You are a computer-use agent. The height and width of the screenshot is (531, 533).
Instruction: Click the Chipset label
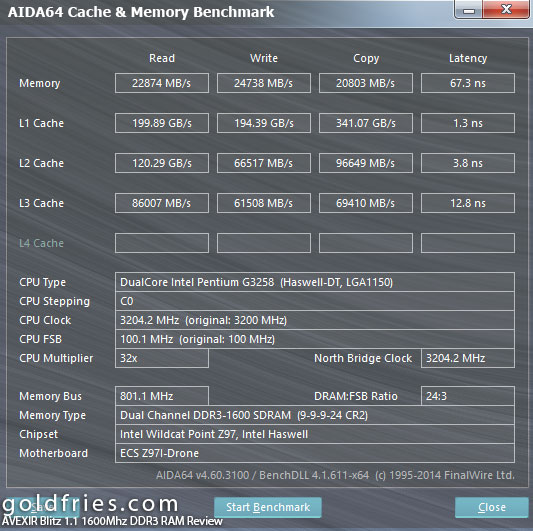pyautogui.click(x=38, y=434)
